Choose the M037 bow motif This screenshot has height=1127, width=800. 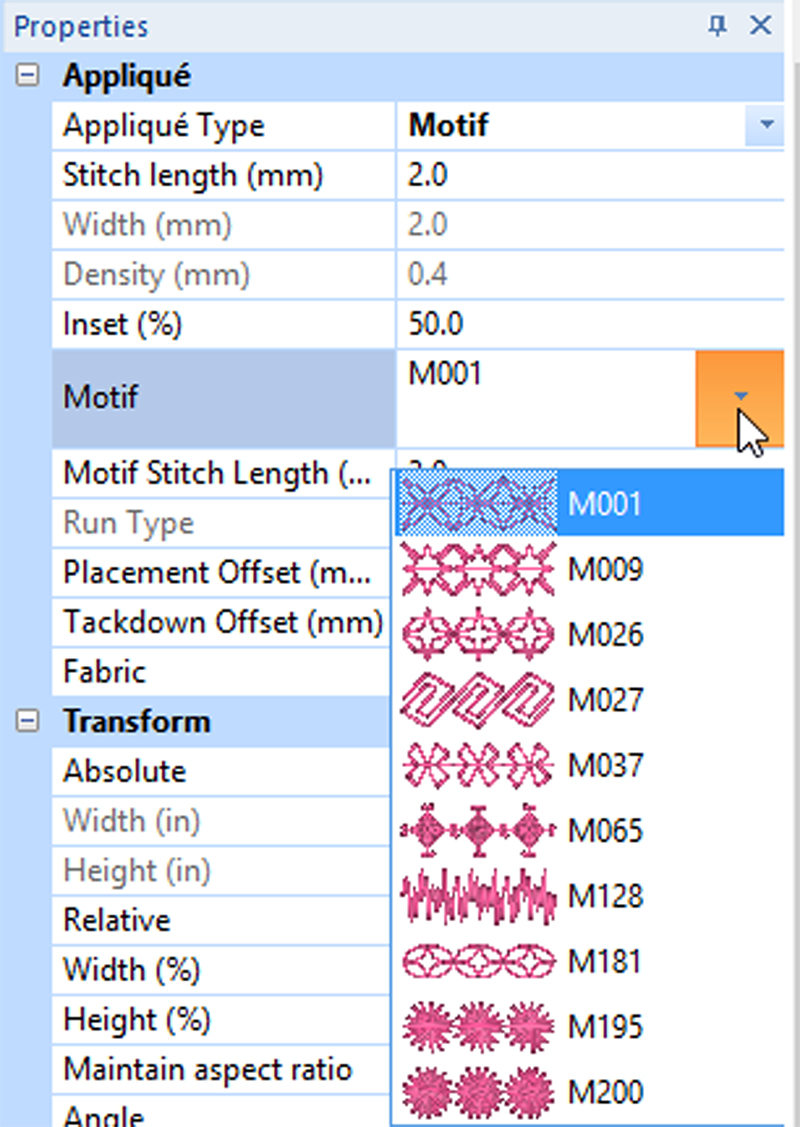point(588,765)
